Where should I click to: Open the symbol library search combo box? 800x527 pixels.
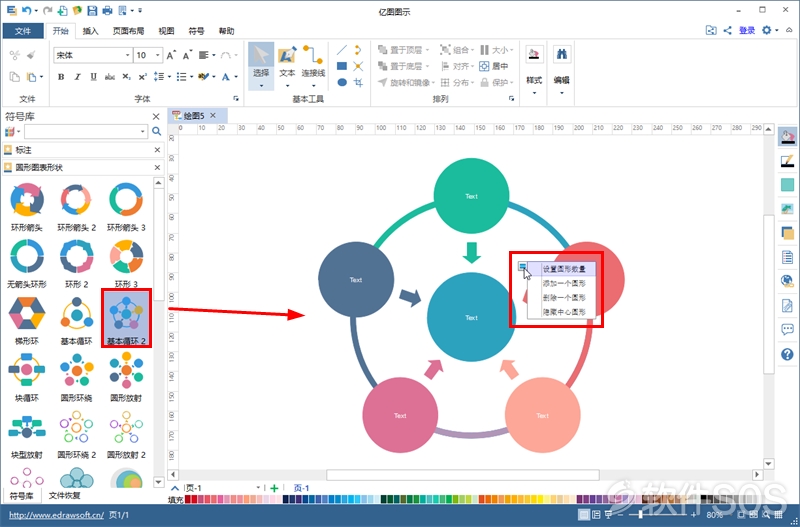[x=86, y=132]
